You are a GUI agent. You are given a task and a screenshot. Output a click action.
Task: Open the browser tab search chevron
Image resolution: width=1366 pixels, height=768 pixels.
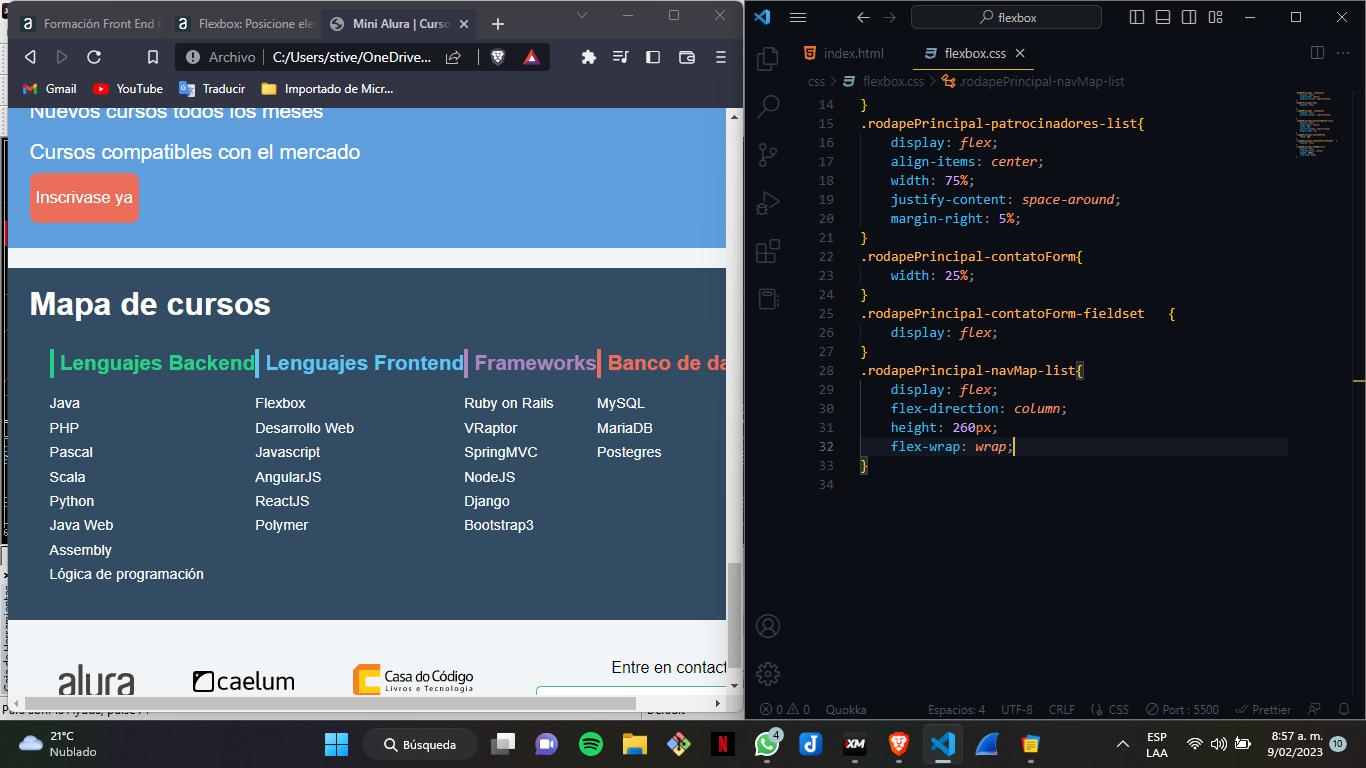[583, 15]
